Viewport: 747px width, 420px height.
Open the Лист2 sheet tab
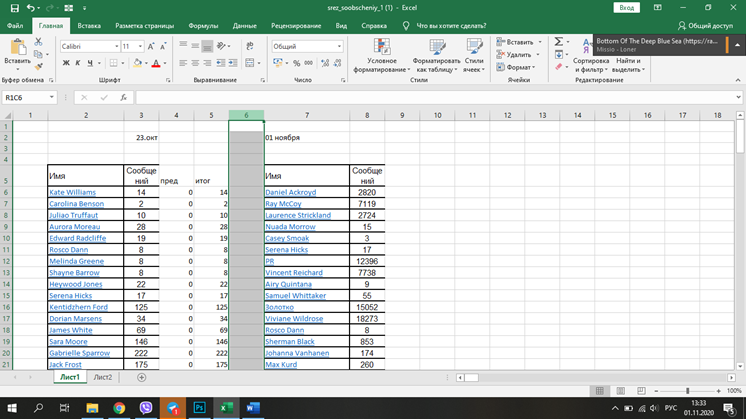click(x=102, y=377)
